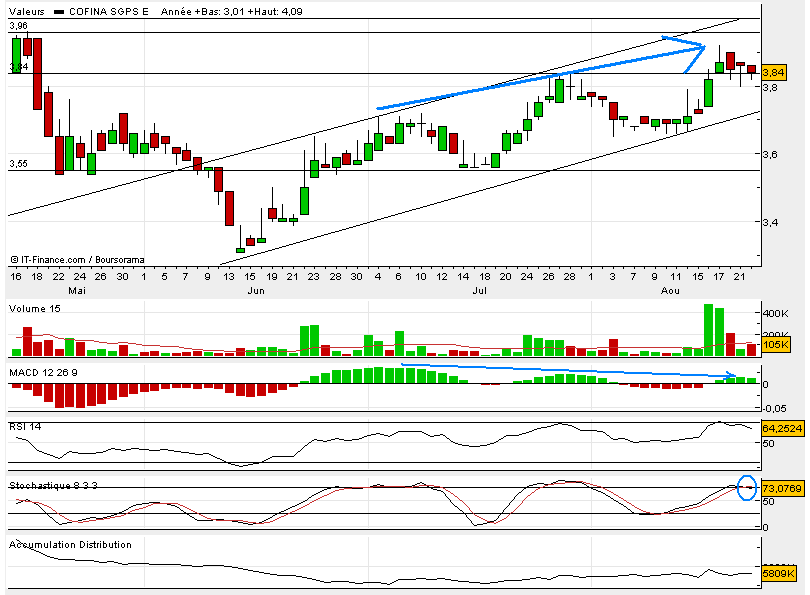The height and width of the screenshot is (595, 810).
Task: Click the -0,05 MACD axis label
Action: [774, 409]
